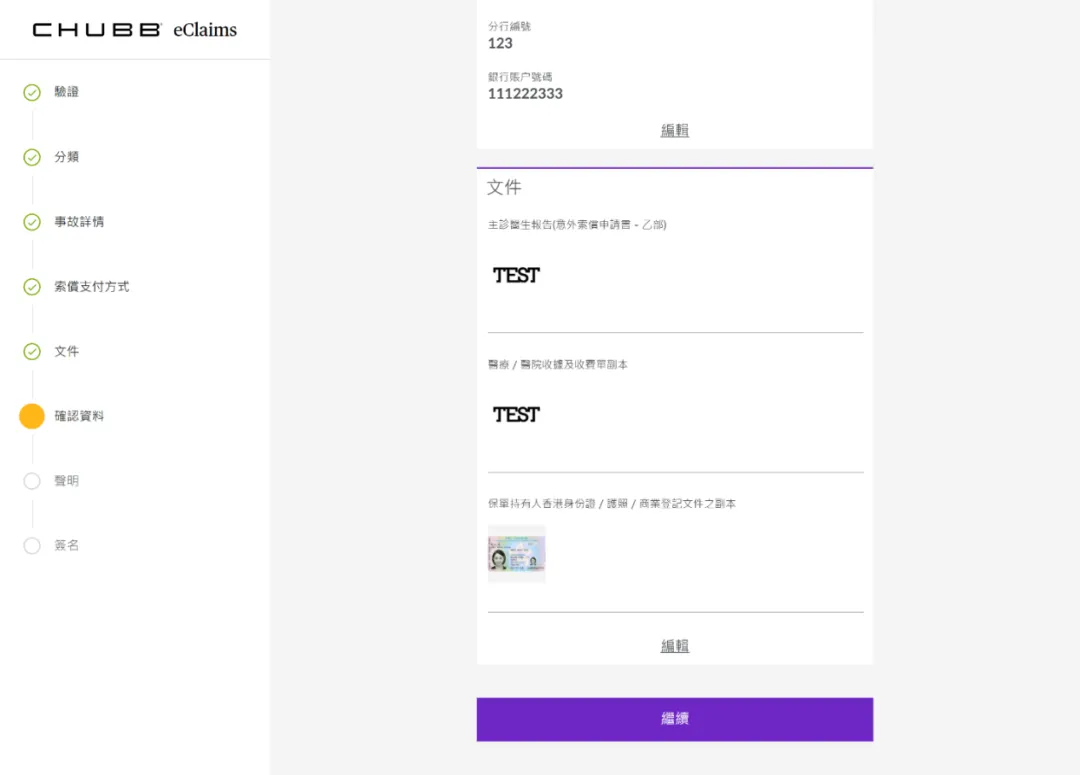The image size is (1080, 775).
Task: Click the green checkmark icon beside 事故詳情
Action: pos(32,222)
